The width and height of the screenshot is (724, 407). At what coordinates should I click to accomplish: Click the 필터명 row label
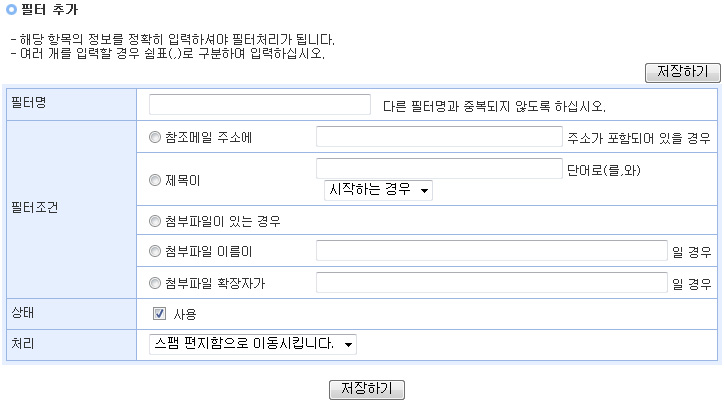click(x=27, y=104)
